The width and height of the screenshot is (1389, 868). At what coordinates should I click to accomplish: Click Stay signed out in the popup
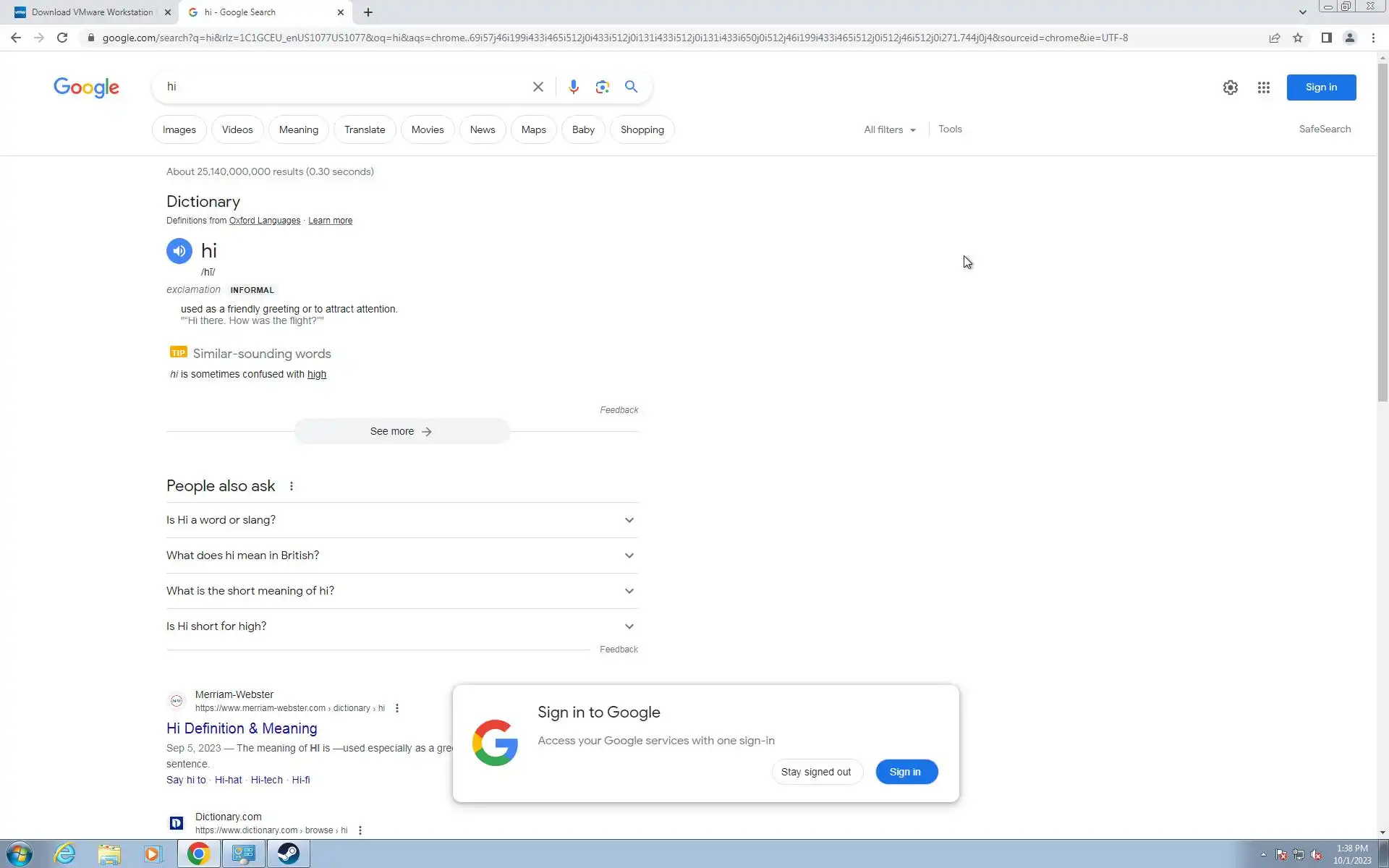click(815, 772)
